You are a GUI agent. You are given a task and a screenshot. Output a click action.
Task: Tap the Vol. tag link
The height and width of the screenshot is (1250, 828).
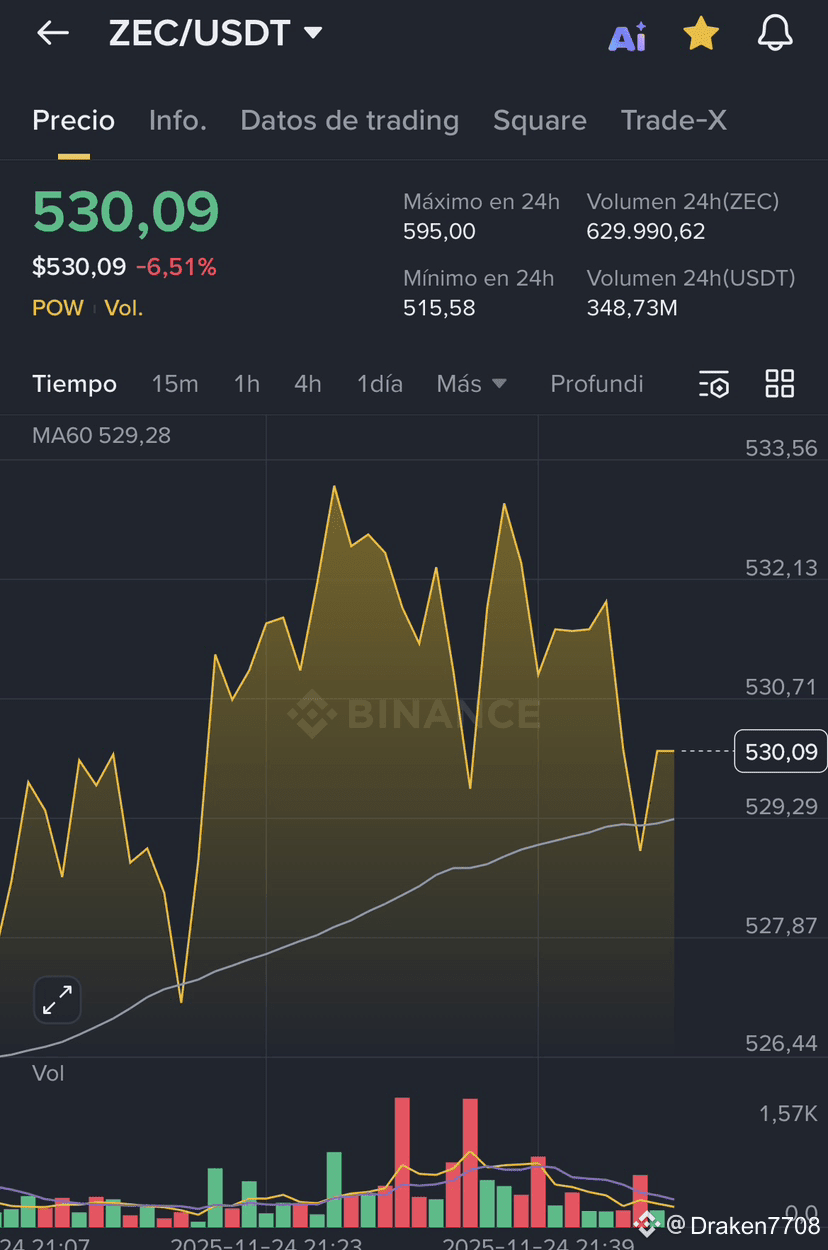pyautogui.click(x=125, y=308)
